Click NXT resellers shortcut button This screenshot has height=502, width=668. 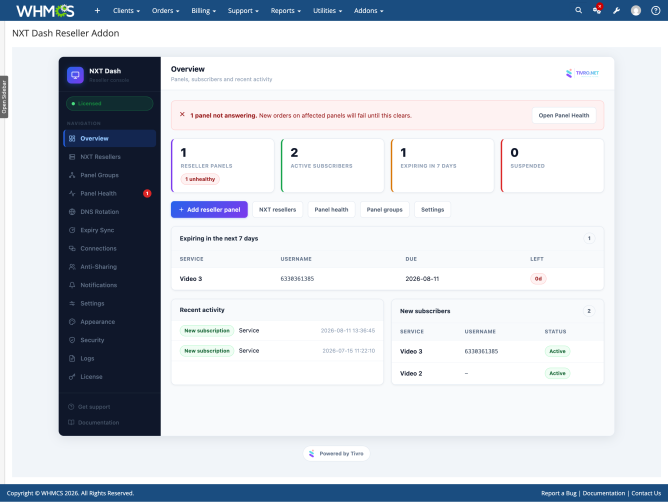pos(277,210)
